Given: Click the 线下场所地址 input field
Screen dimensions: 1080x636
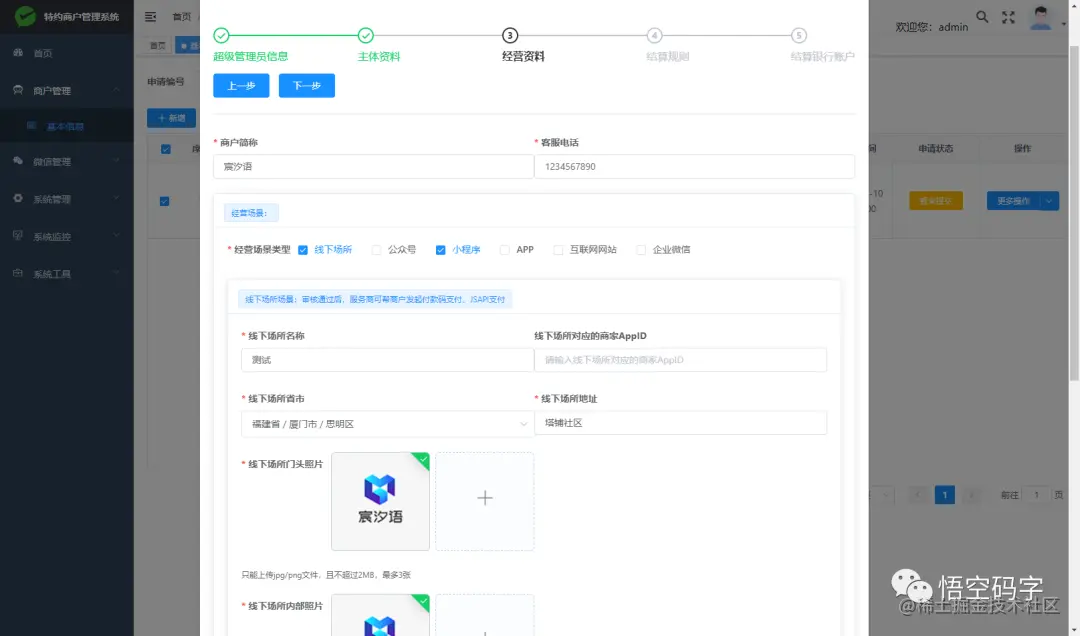Looking at the screenshot, I should (681, 422).
